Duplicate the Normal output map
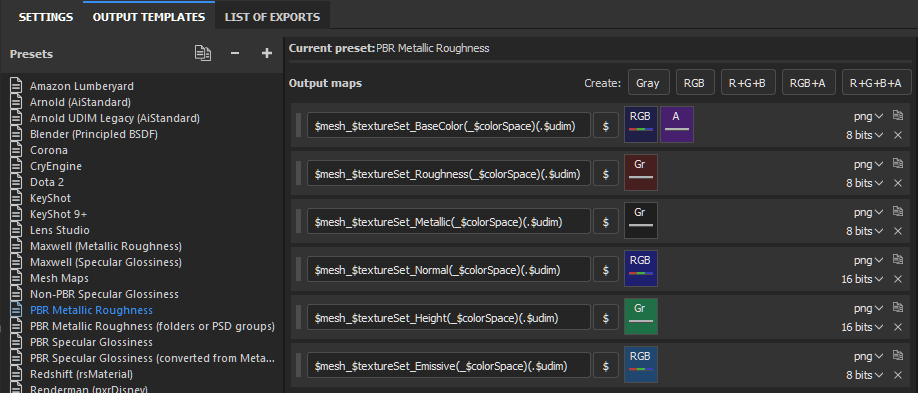 897,260
